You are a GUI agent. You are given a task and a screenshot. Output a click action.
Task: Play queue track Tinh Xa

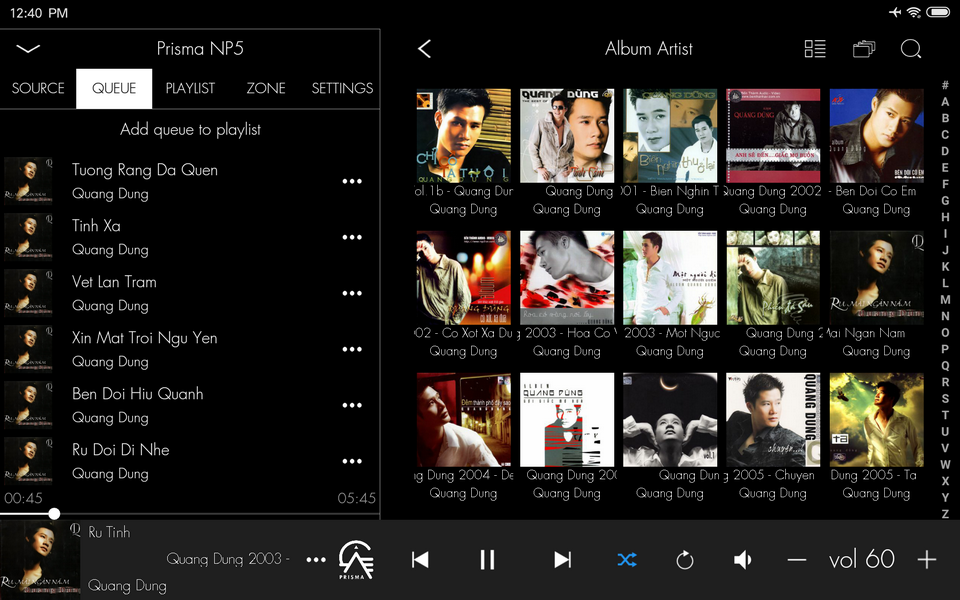(x=190, y=237)
